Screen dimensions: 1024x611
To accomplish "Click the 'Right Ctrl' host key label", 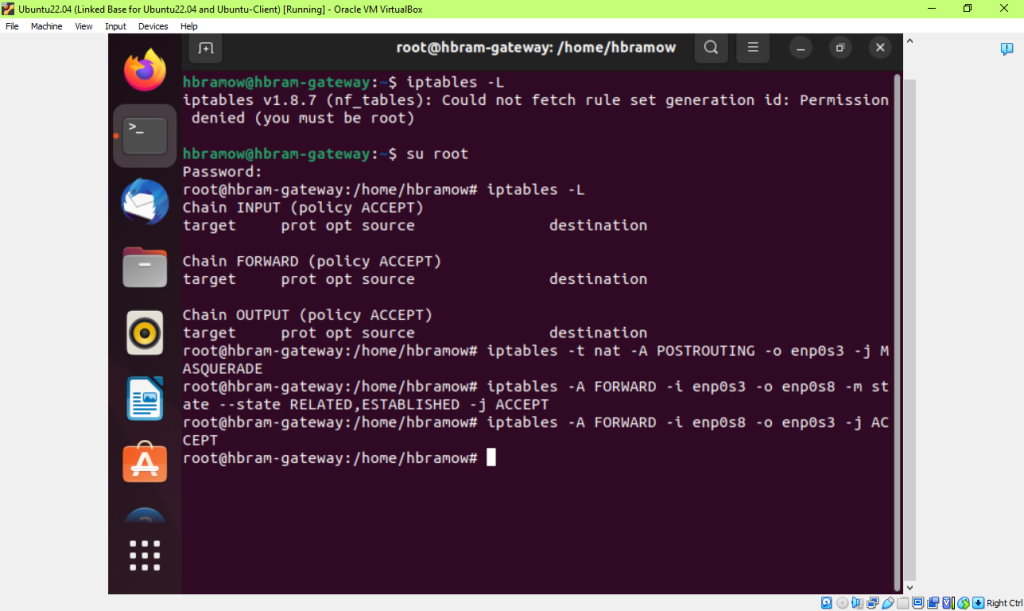I will point(1004,603).
